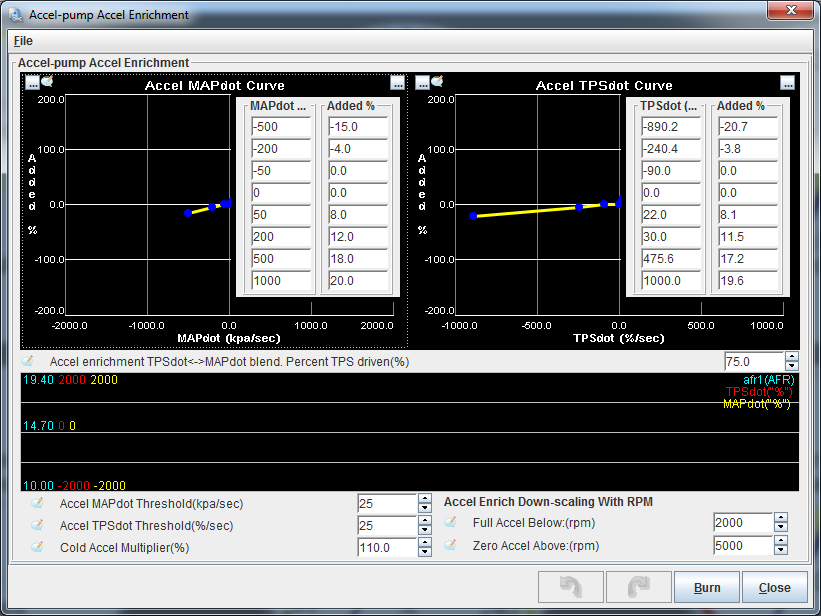This screenshot has width=821, height=616.
Task: Increase Percent TPS driven value with up arrow
Action: (792, 356)
